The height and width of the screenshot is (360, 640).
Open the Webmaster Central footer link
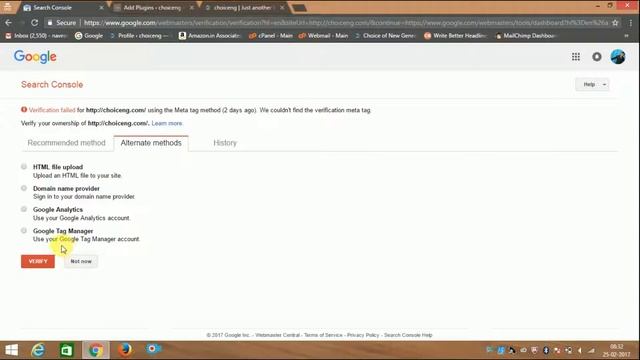277,335
